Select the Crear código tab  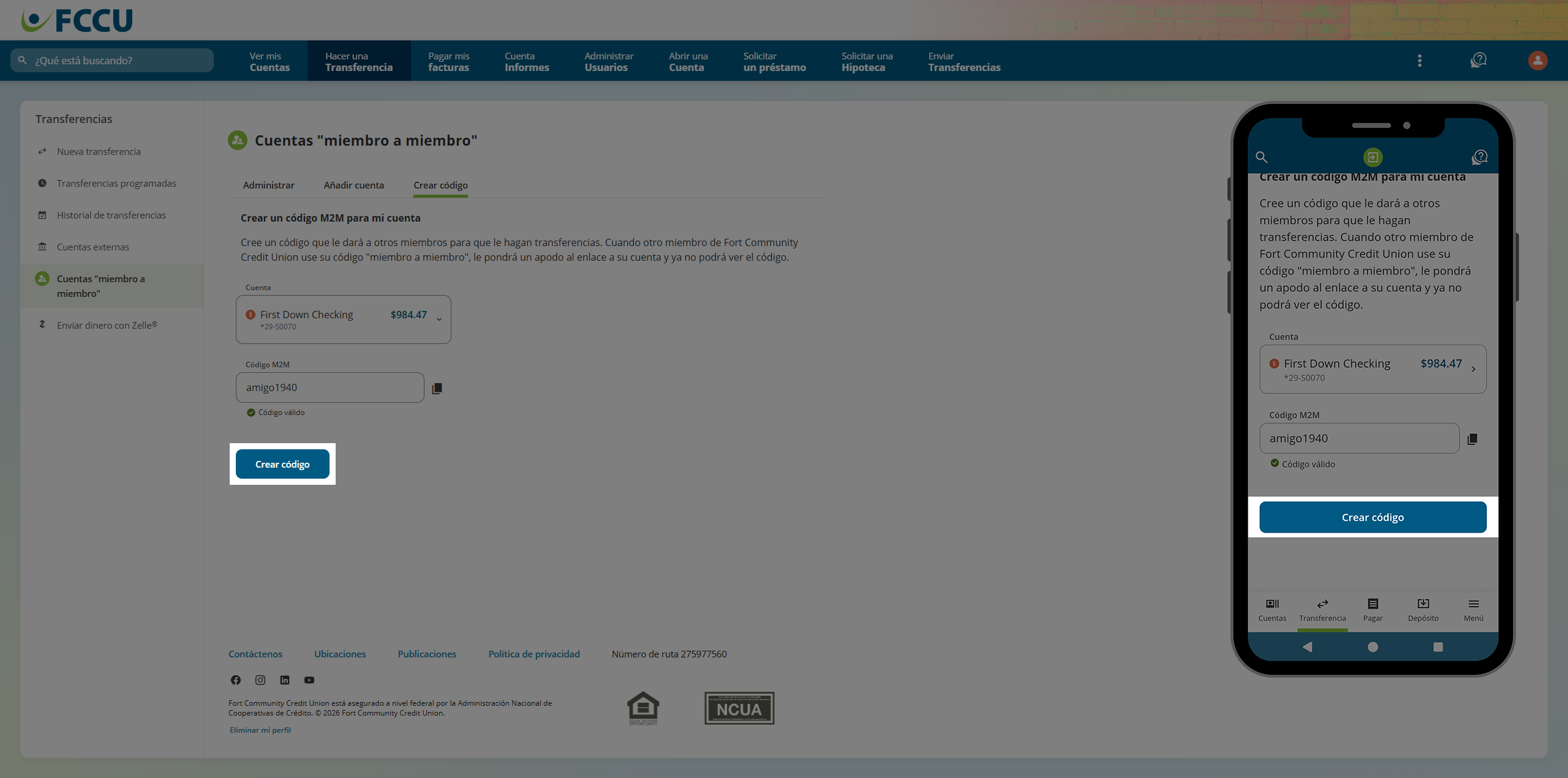pos(440,185)
